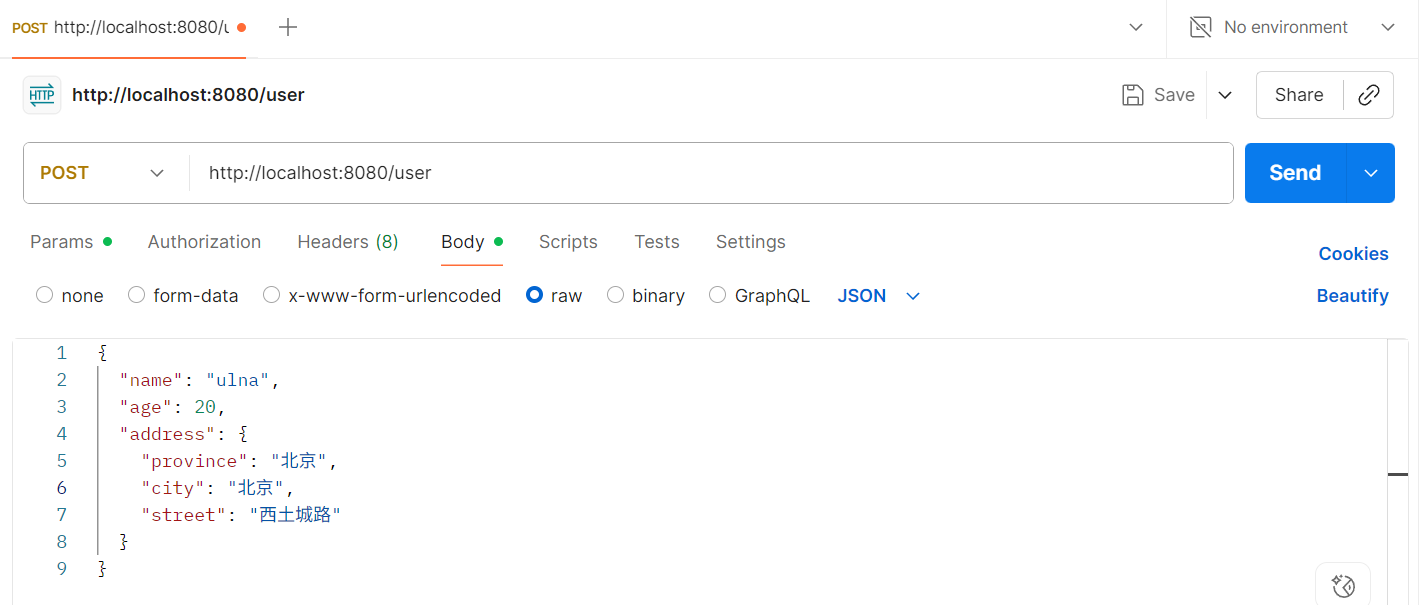Open a new request tab with plus

pos(288,27)
